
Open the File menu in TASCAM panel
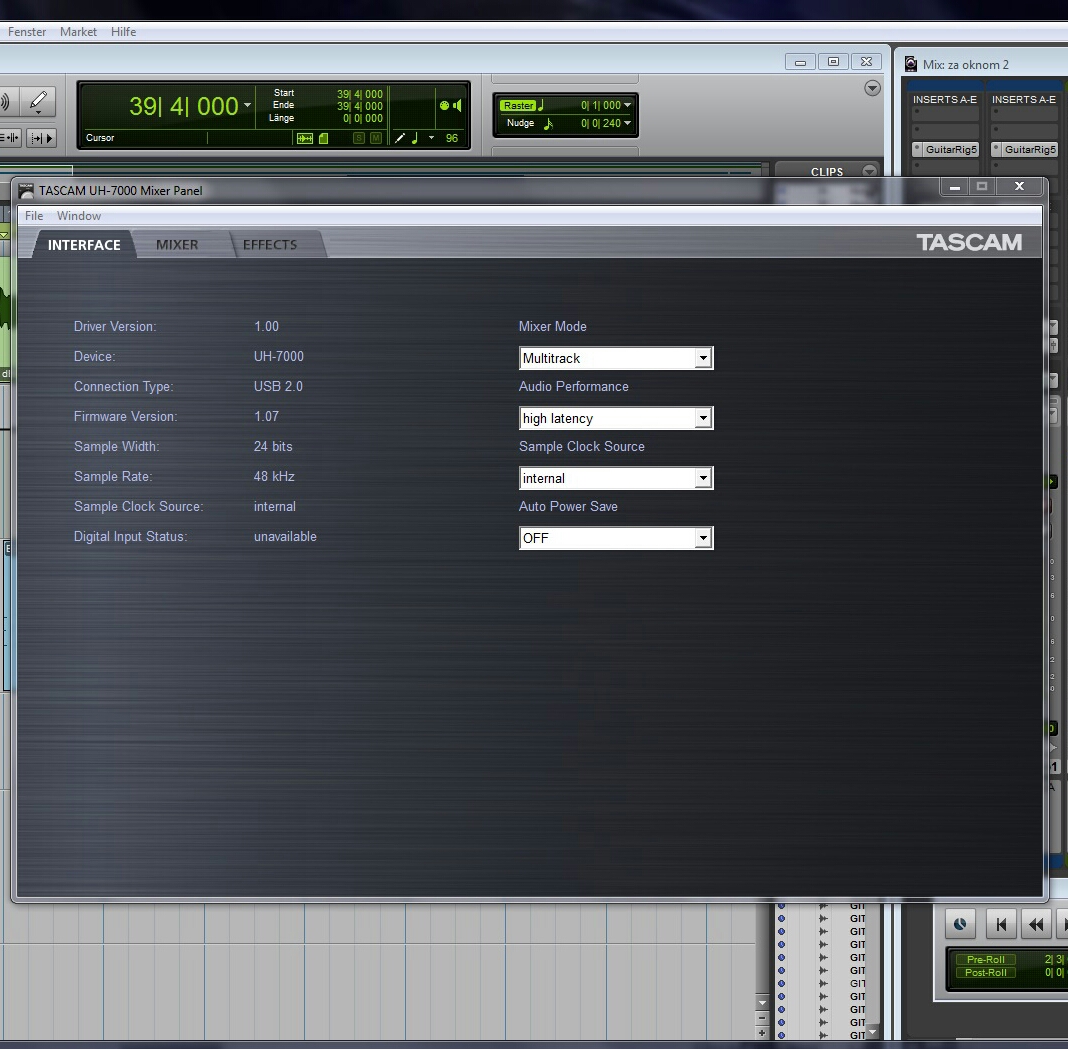pyautogui.click(x=34, y=216)
